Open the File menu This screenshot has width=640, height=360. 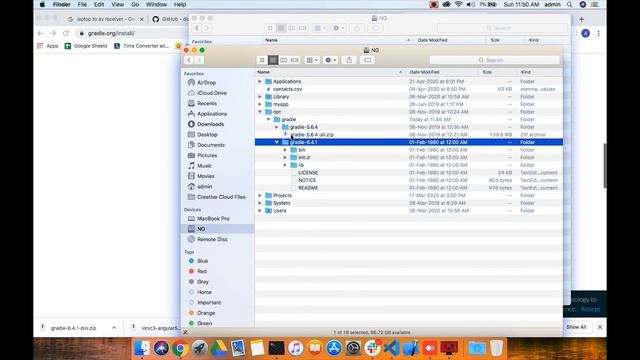(82, 4)
